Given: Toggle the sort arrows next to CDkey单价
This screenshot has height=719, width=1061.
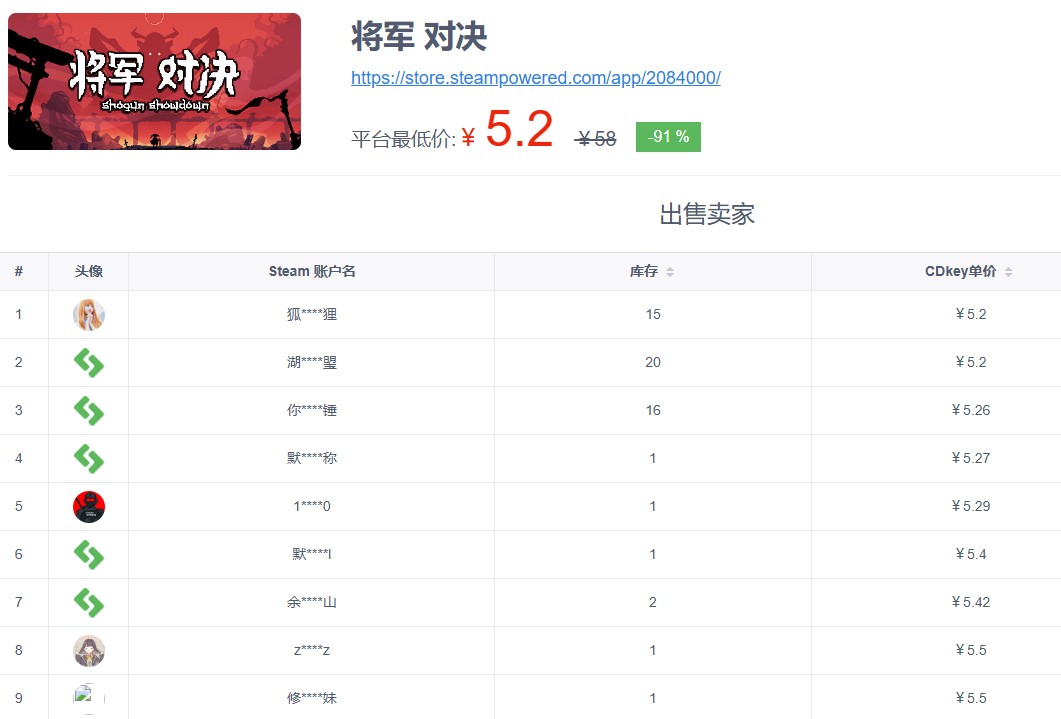Looking at the screenshot, I should [x=1008, y=272].
